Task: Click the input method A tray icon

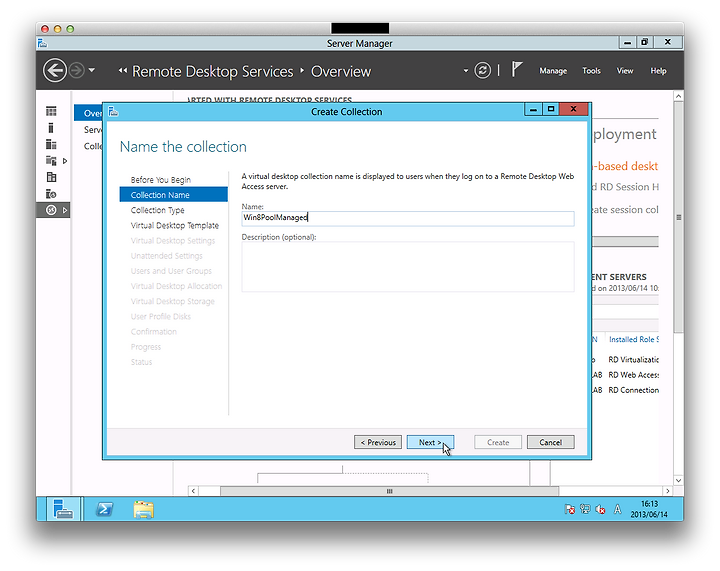Action: coord(618,509)
